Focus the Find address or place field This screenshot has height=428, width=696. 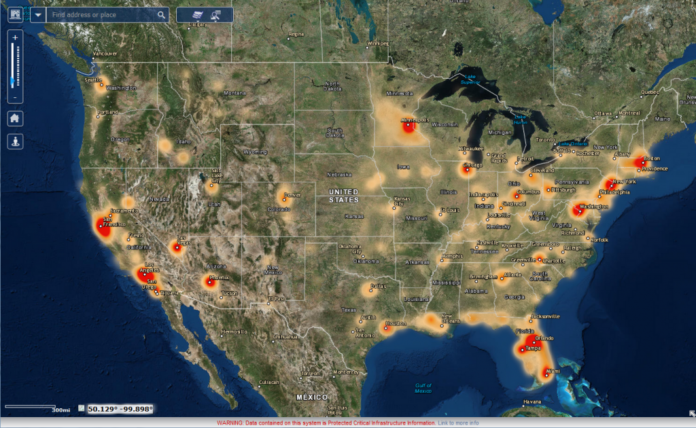point(102,16)
